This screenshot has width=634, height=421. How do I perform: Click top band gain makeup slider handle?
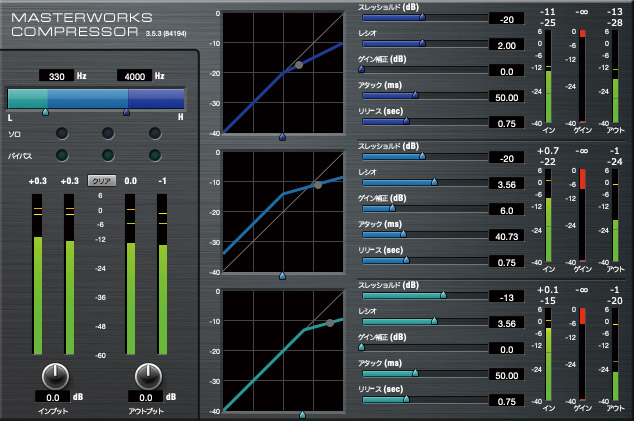361,69
